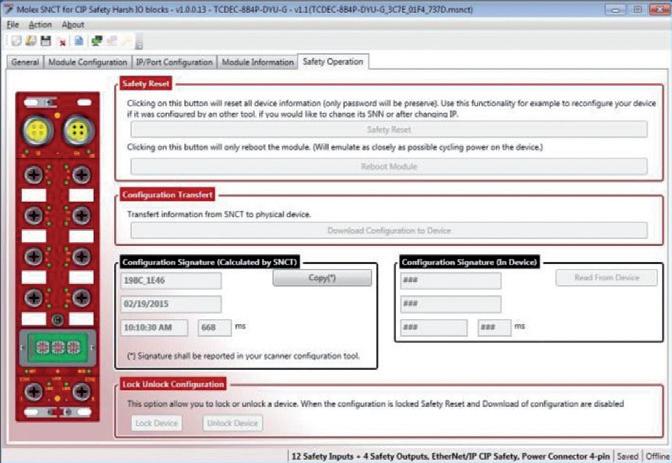Switch to the Module Information tab

coord(258,62)
